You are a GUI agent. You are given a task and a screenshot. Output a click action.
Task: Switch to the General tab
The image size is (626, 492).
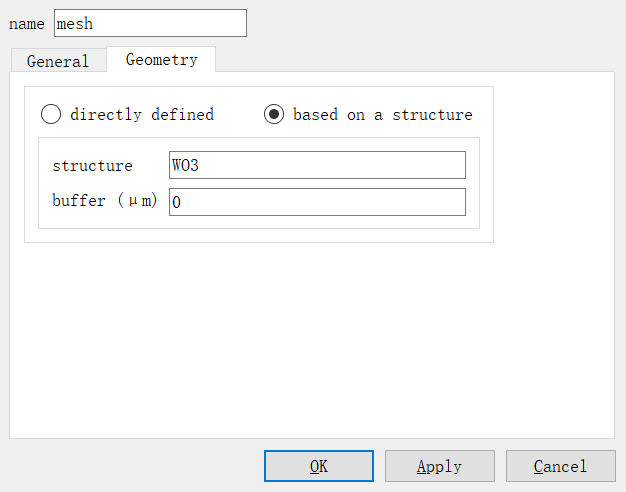[x=58, y=61]
